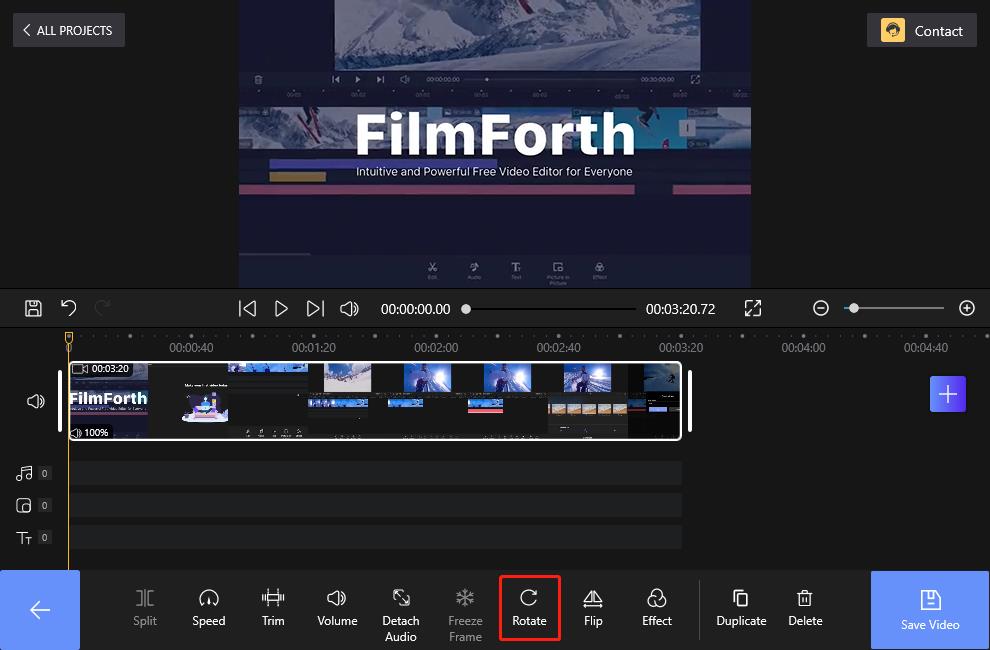This screenshot has height=650, width=990.
Task: Zoom out the timeline with minus icon
Action: [x=821, y=308]
